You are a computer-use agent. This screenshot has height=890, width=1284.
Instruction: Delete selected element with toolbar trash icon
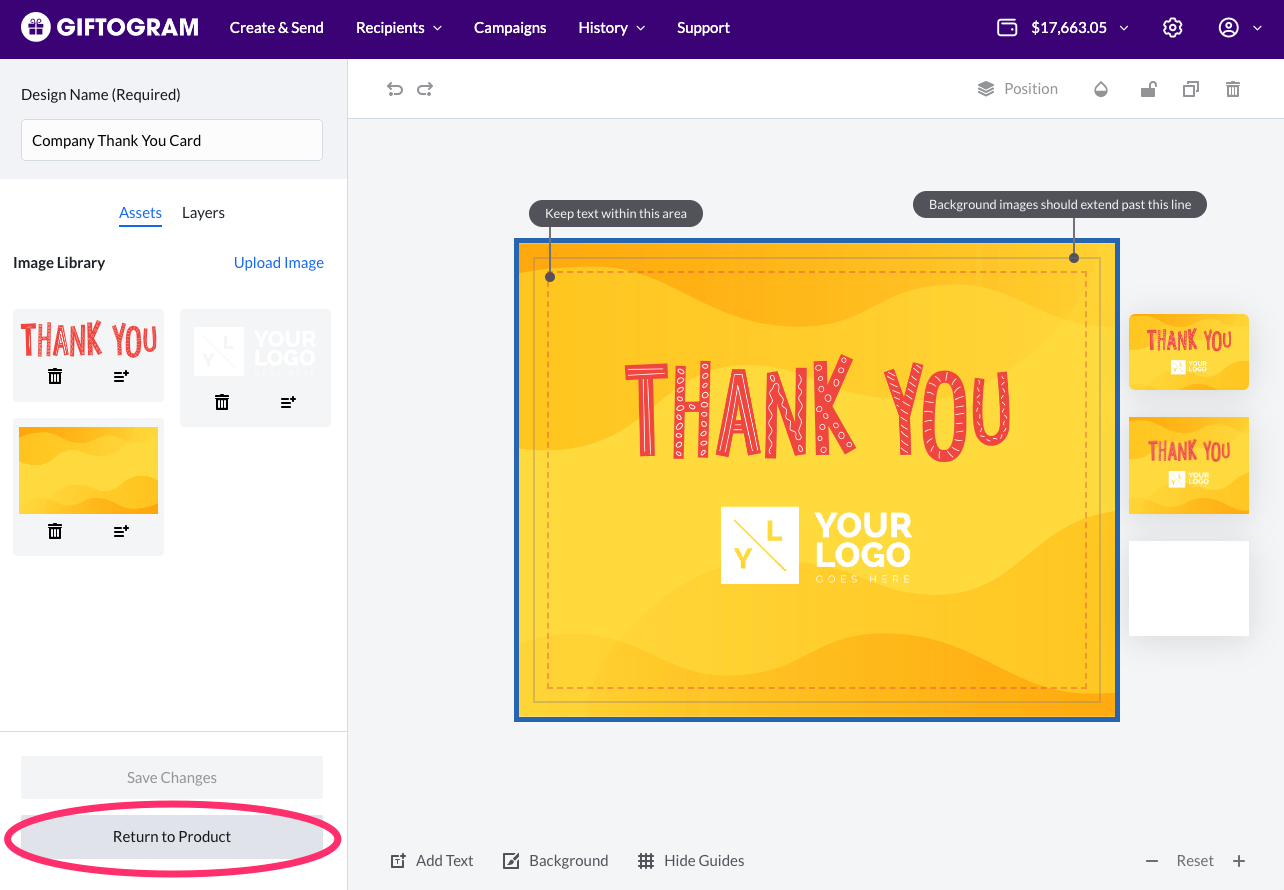[1233, 89]
